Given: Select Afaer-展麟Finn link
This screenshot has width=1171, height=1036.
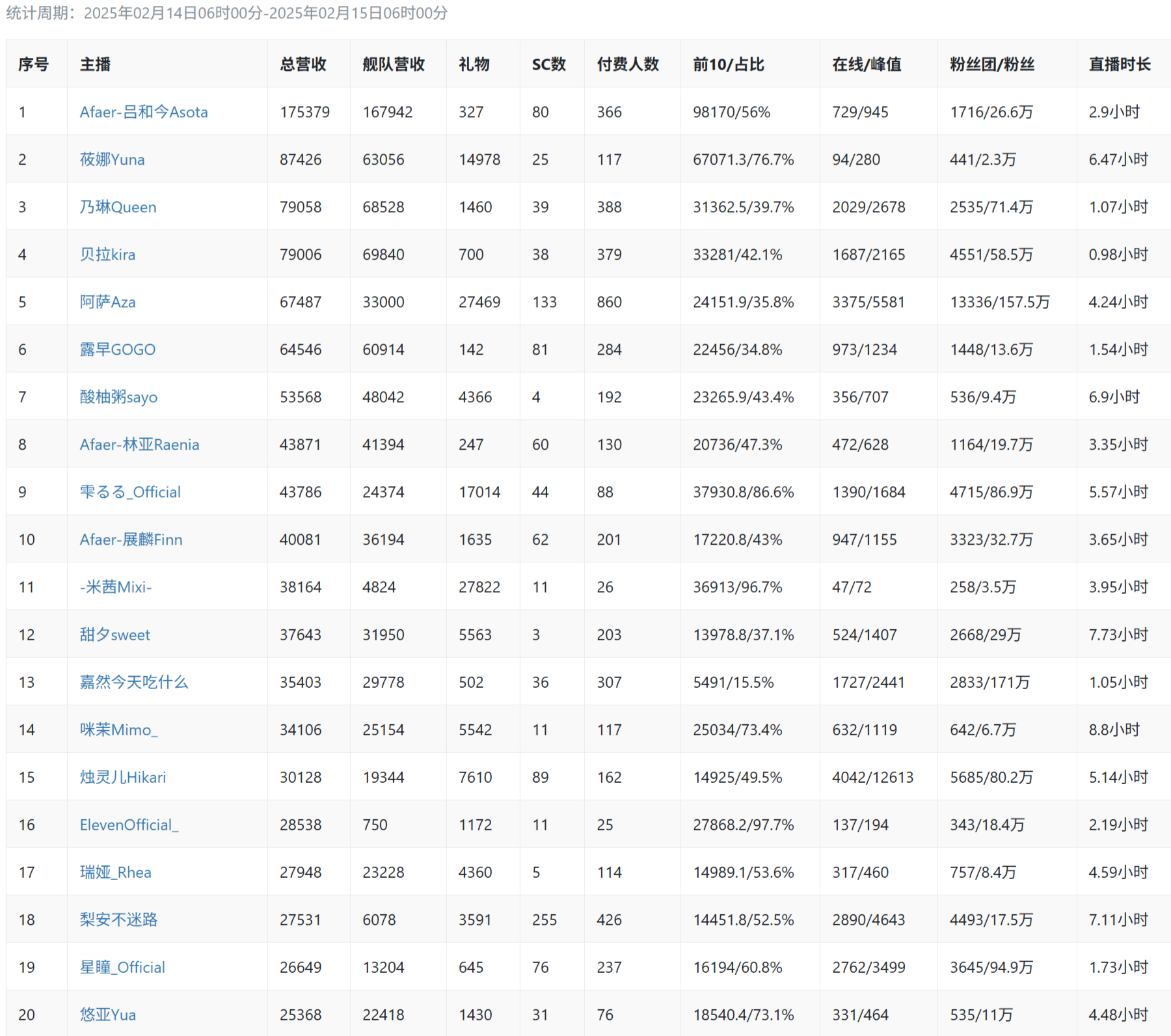Looking at the screenshot, I should click(x=131, y=539).
